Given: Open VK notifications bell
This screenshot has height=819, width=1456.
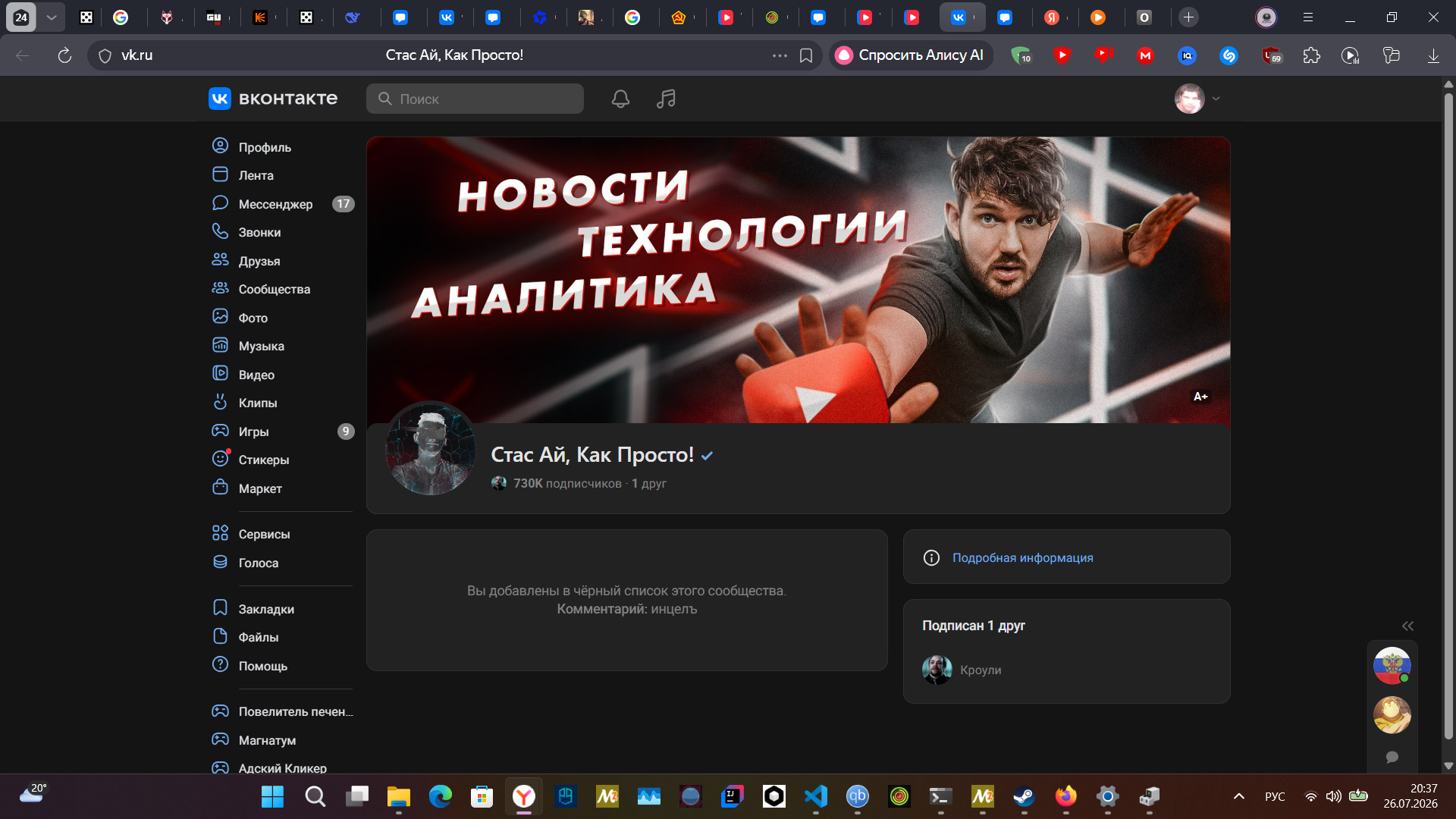Looking at the screenshot, I should 620,99.
